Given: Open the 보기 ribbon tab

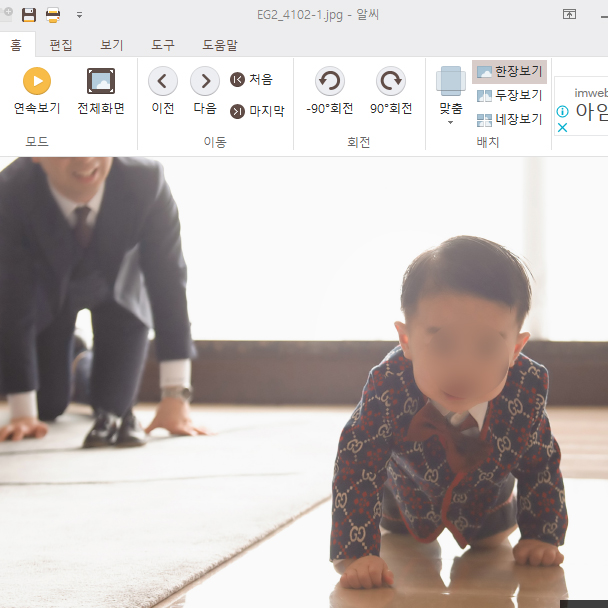Looking at the screenshot, I should [x=112, y=45].
